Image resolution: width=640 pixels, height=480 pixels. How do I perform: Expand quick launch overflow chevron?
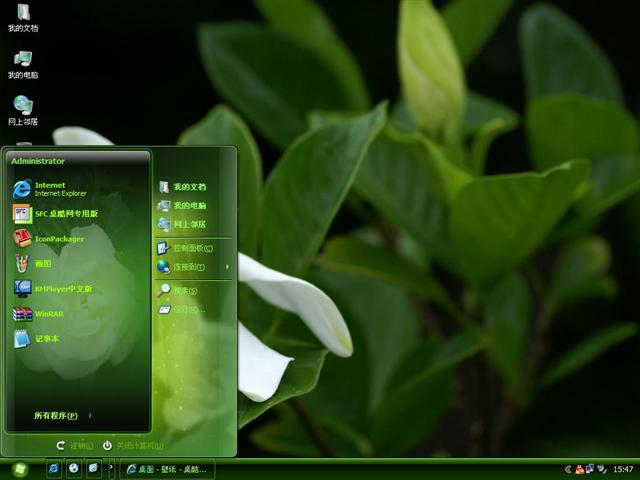(110, 468)
